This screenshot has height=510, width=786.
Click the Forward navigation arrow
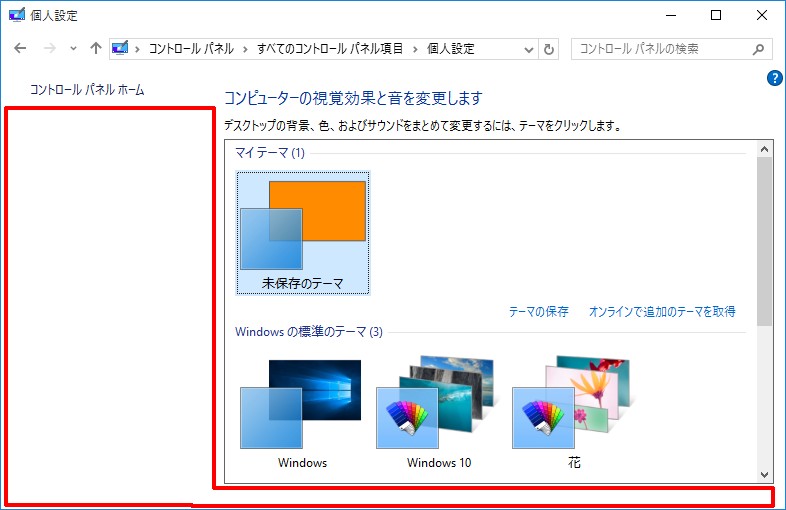50,49
